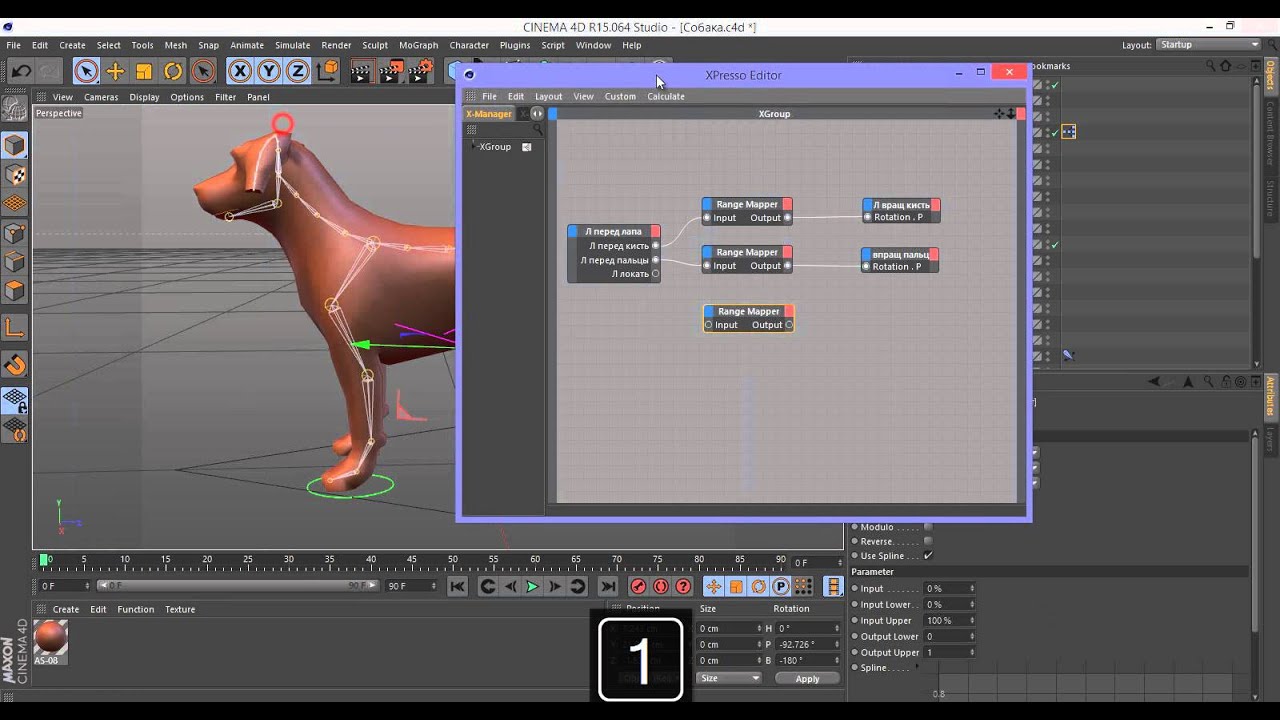This screenshot has height=720, width=1280.
Task: Select the XGroup item in X-Manager
Action: (x=495, y=147)
